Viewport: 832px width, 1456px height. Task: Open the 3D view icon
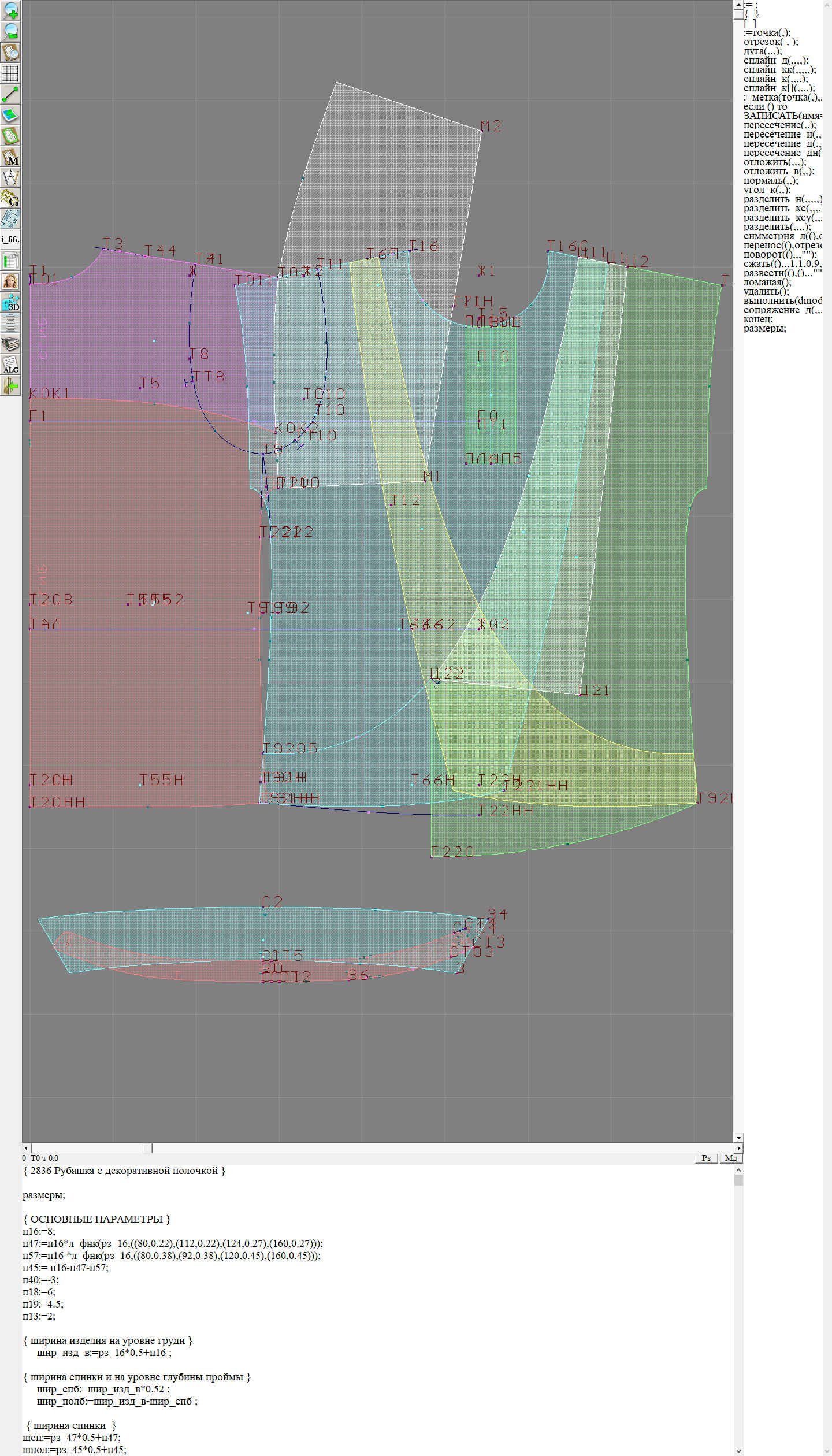coord(10,302)
